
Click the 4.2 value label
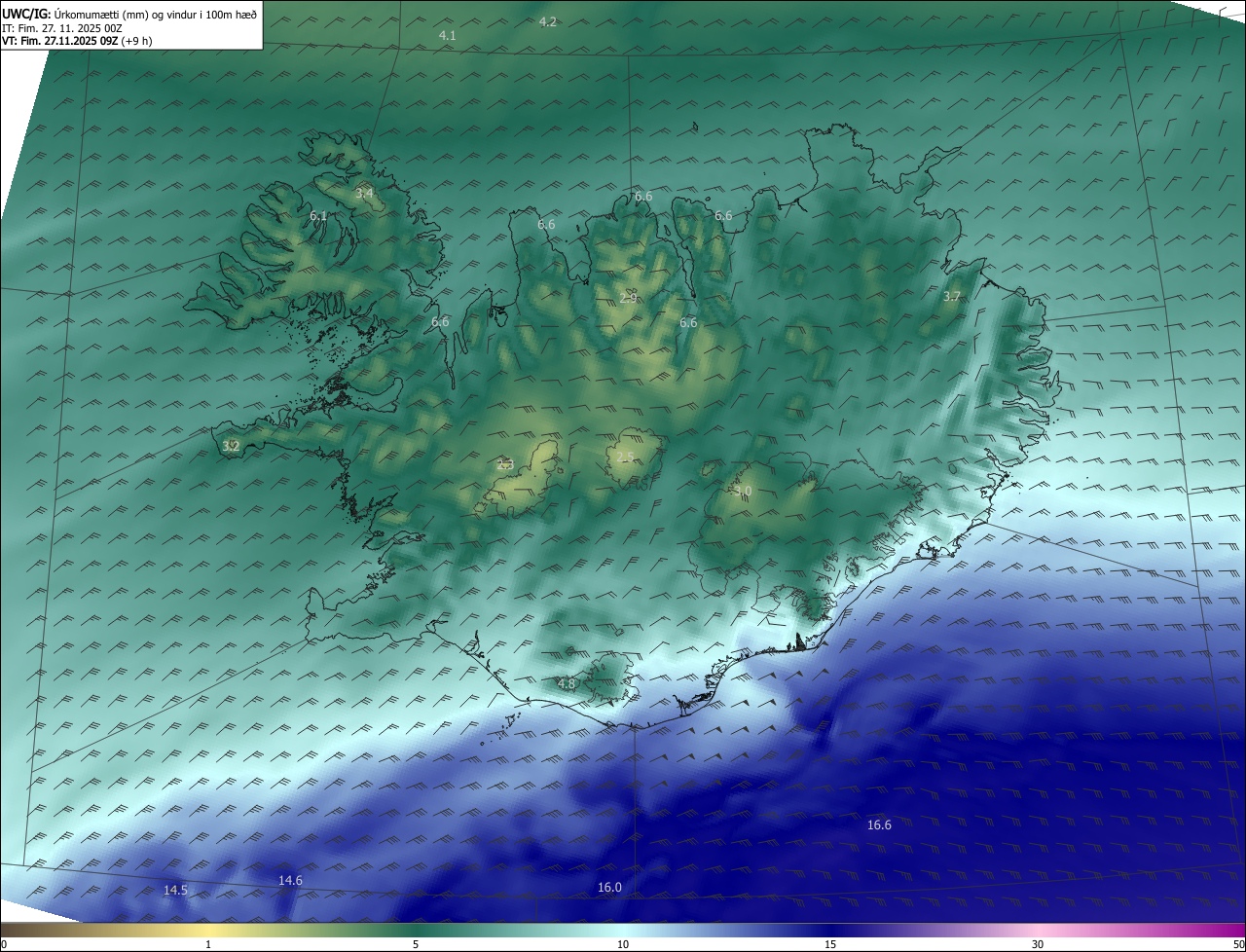click(x=548, y=21)
